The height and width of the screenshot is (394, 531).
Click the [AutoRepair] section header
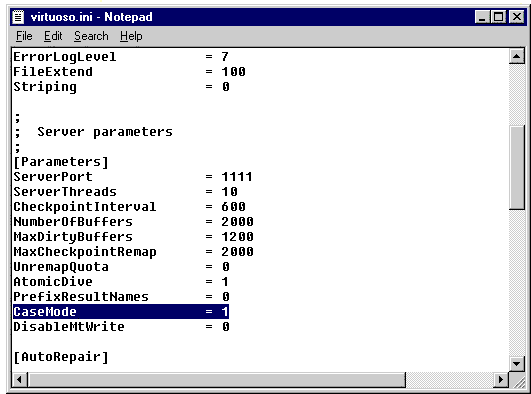tap(61, 357)
